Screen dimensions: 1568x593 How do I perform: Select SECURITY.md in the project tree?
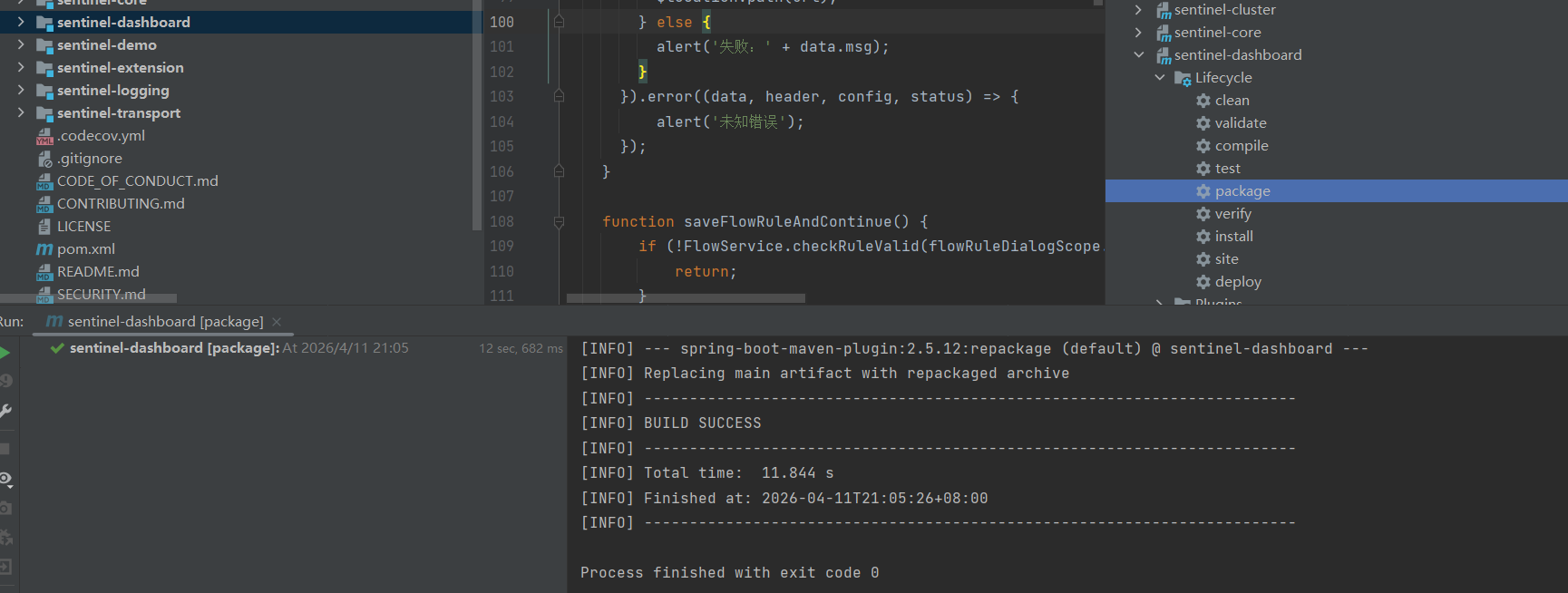[101, 295]
